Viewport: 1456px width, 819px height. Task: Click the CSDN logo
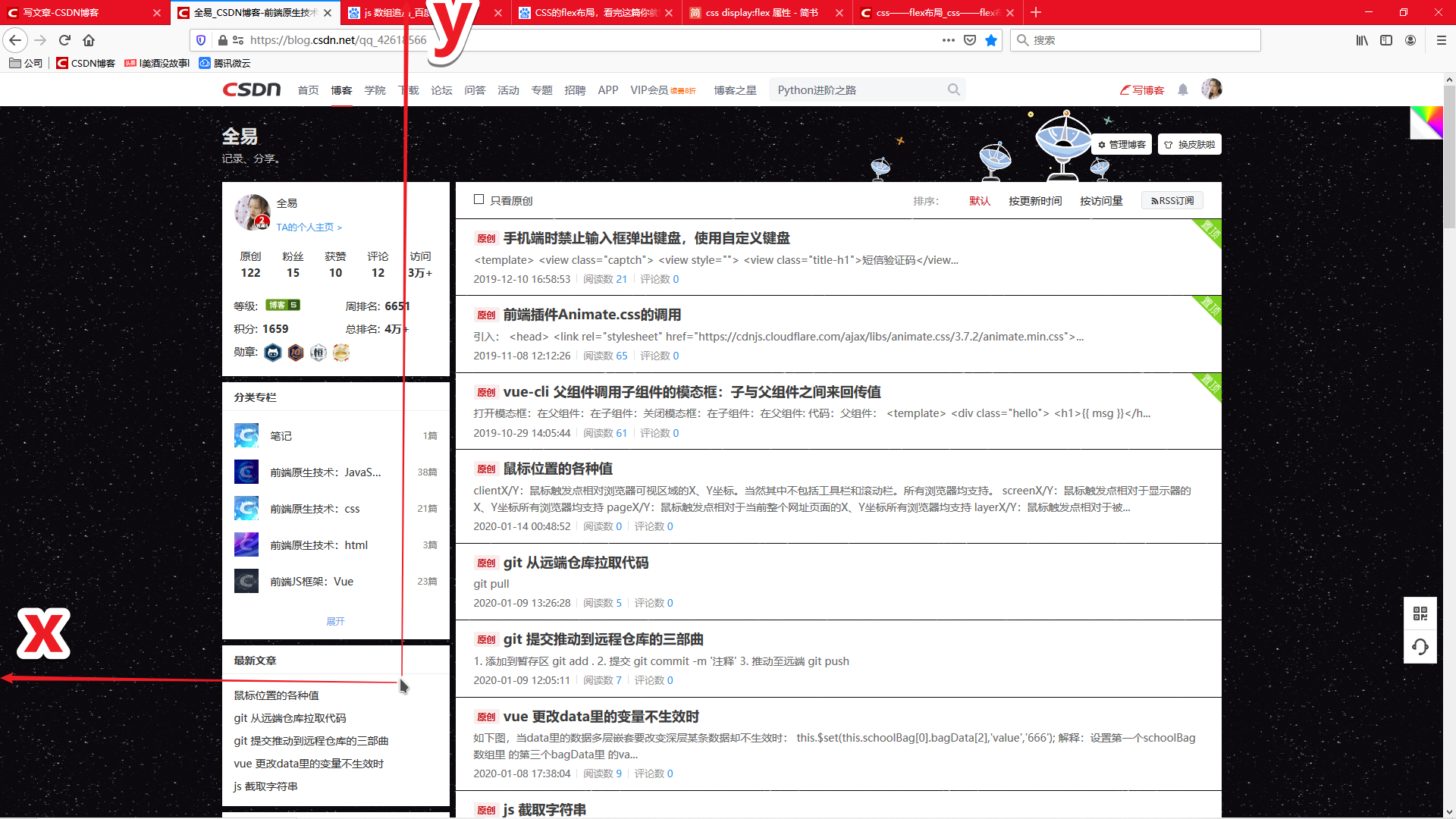[x=252, y=89]
